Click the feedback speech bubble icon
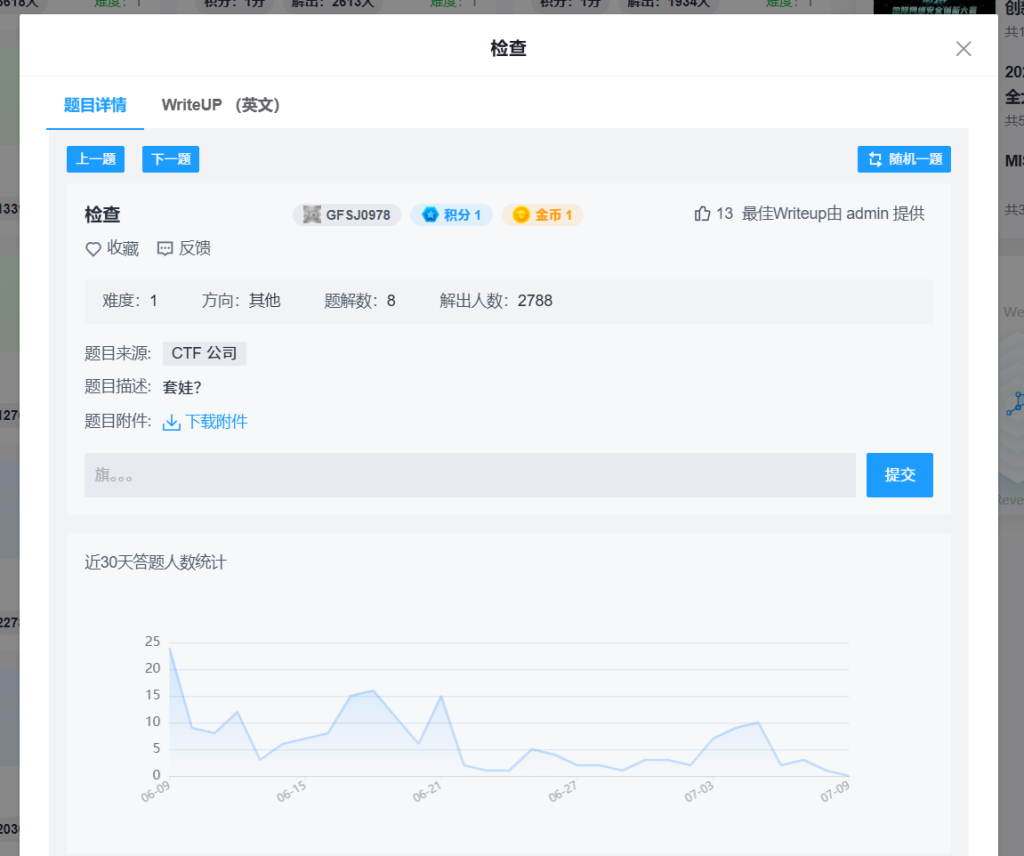 click(165, 249)
